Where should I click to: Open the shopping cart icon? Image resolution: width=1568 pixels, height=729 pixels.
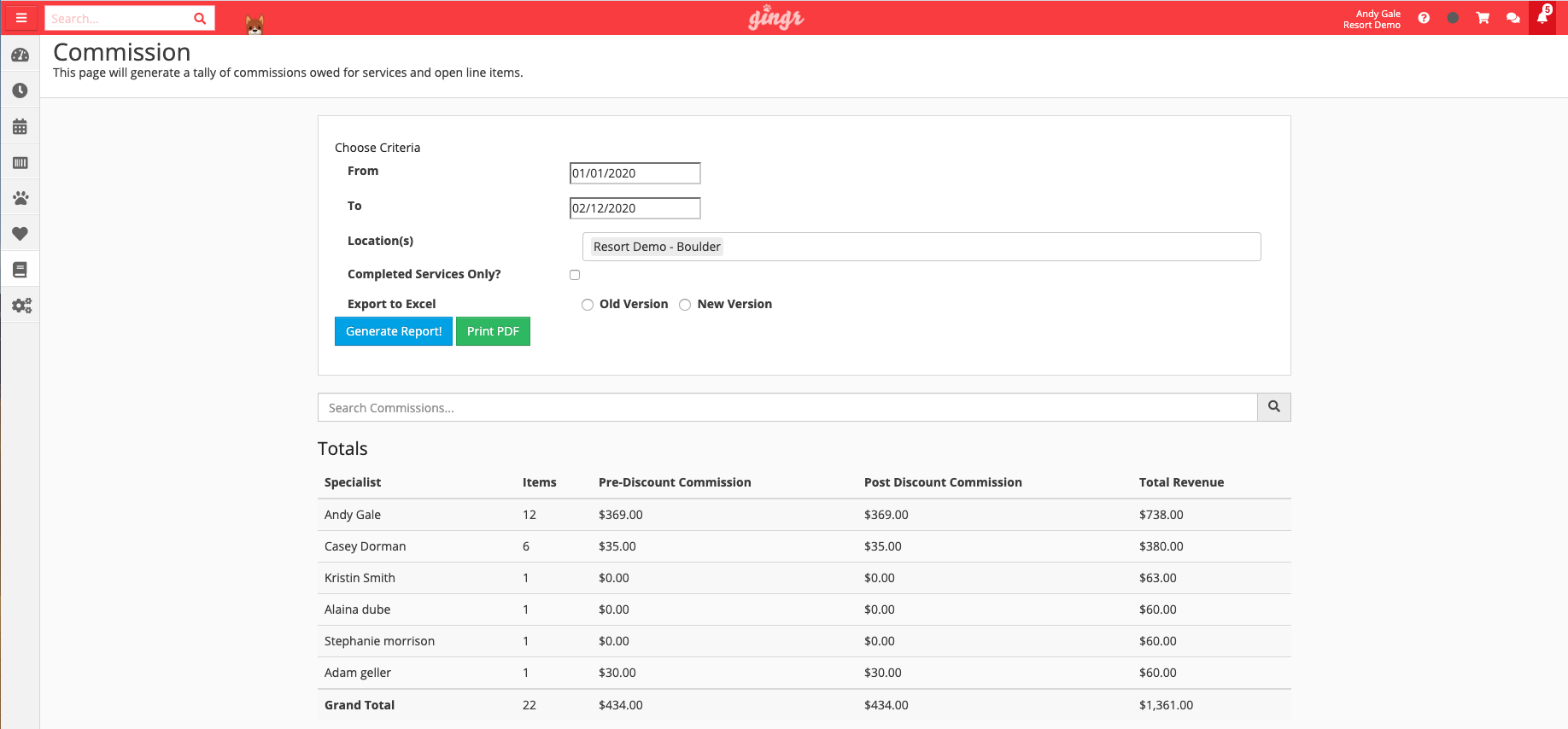coord(1483,18)
